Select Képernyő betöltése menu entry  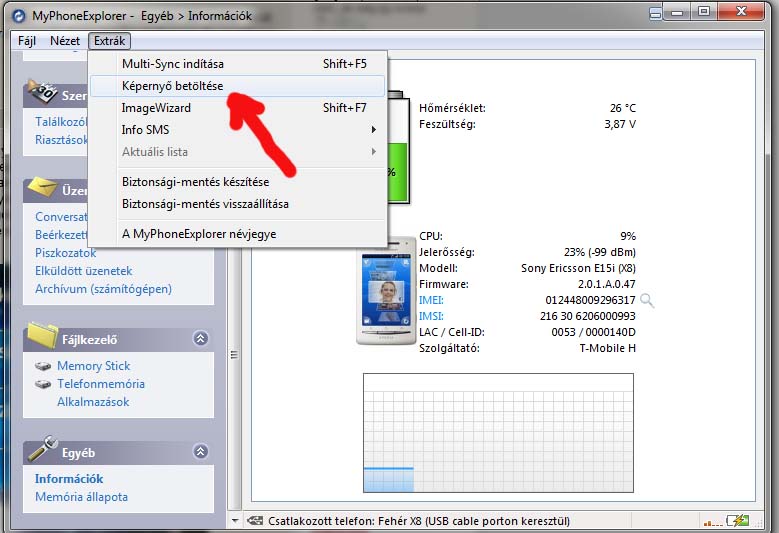[x=237, y=86]
